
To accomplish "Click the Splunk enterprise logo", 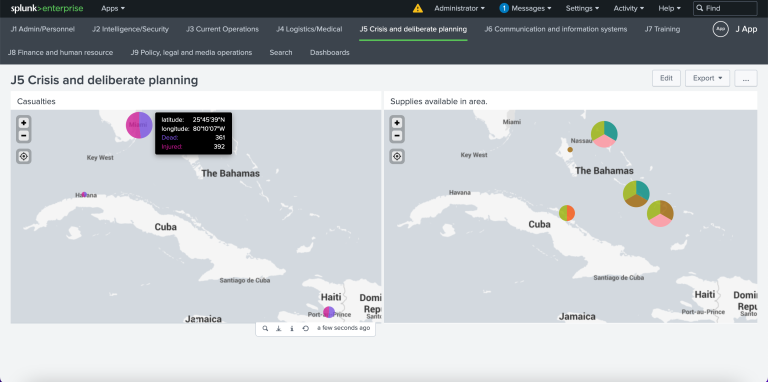I will [47, 8].
